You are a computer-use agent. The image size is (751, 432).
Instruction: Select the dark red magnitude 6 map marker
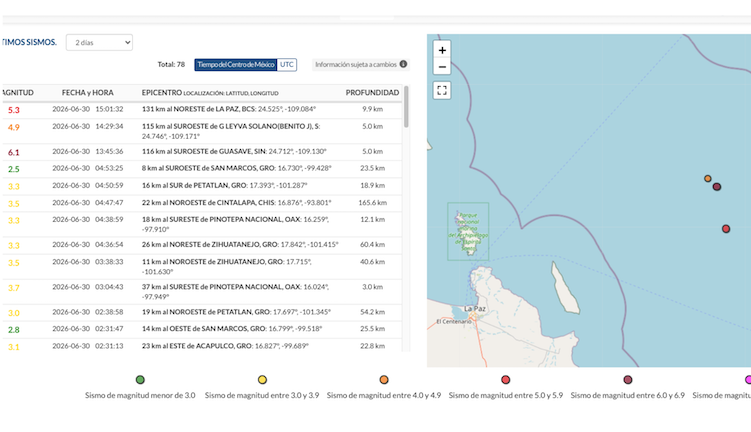pos(717,187)
